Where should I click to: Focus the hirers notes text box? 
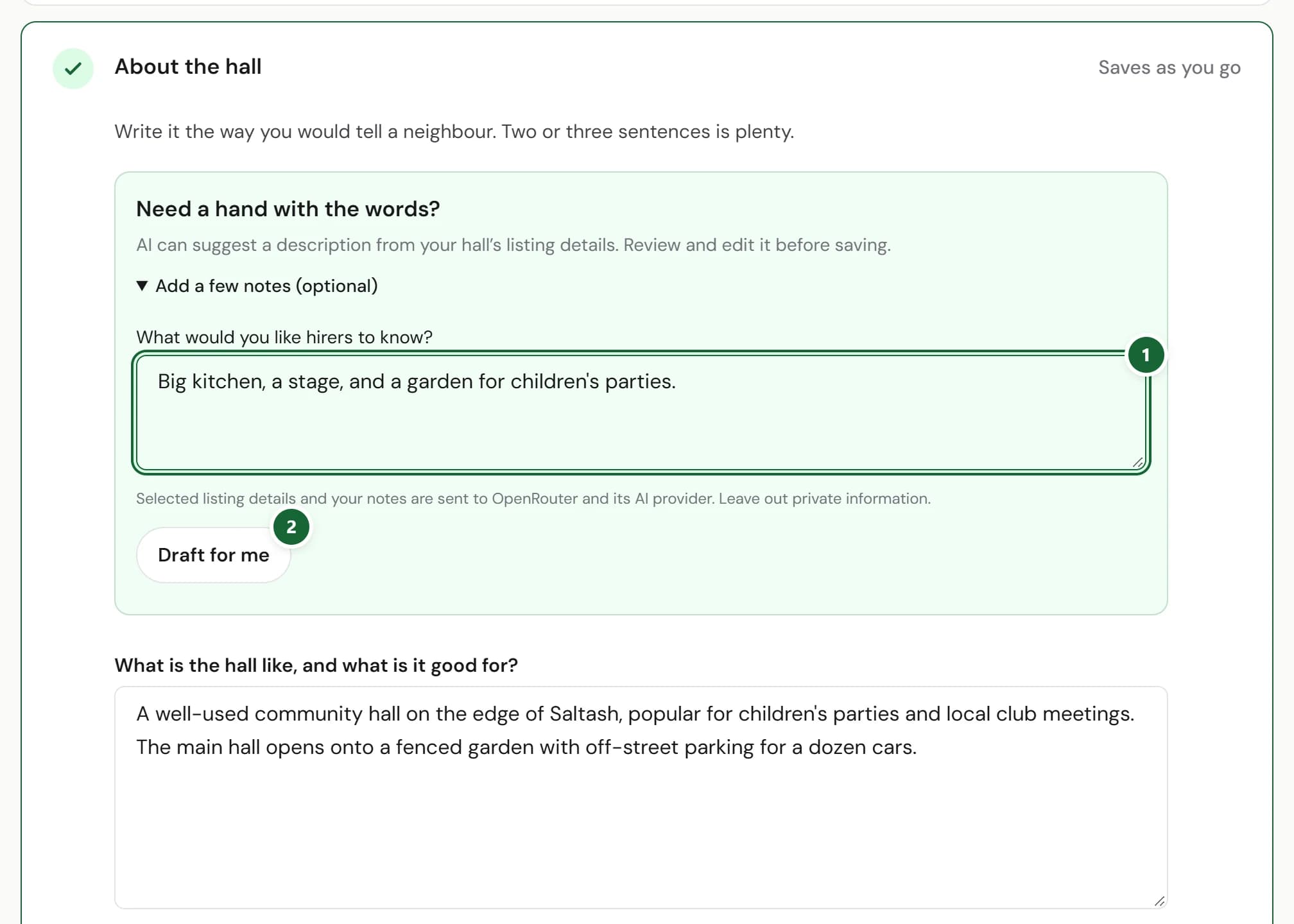[x=641, y=413]
